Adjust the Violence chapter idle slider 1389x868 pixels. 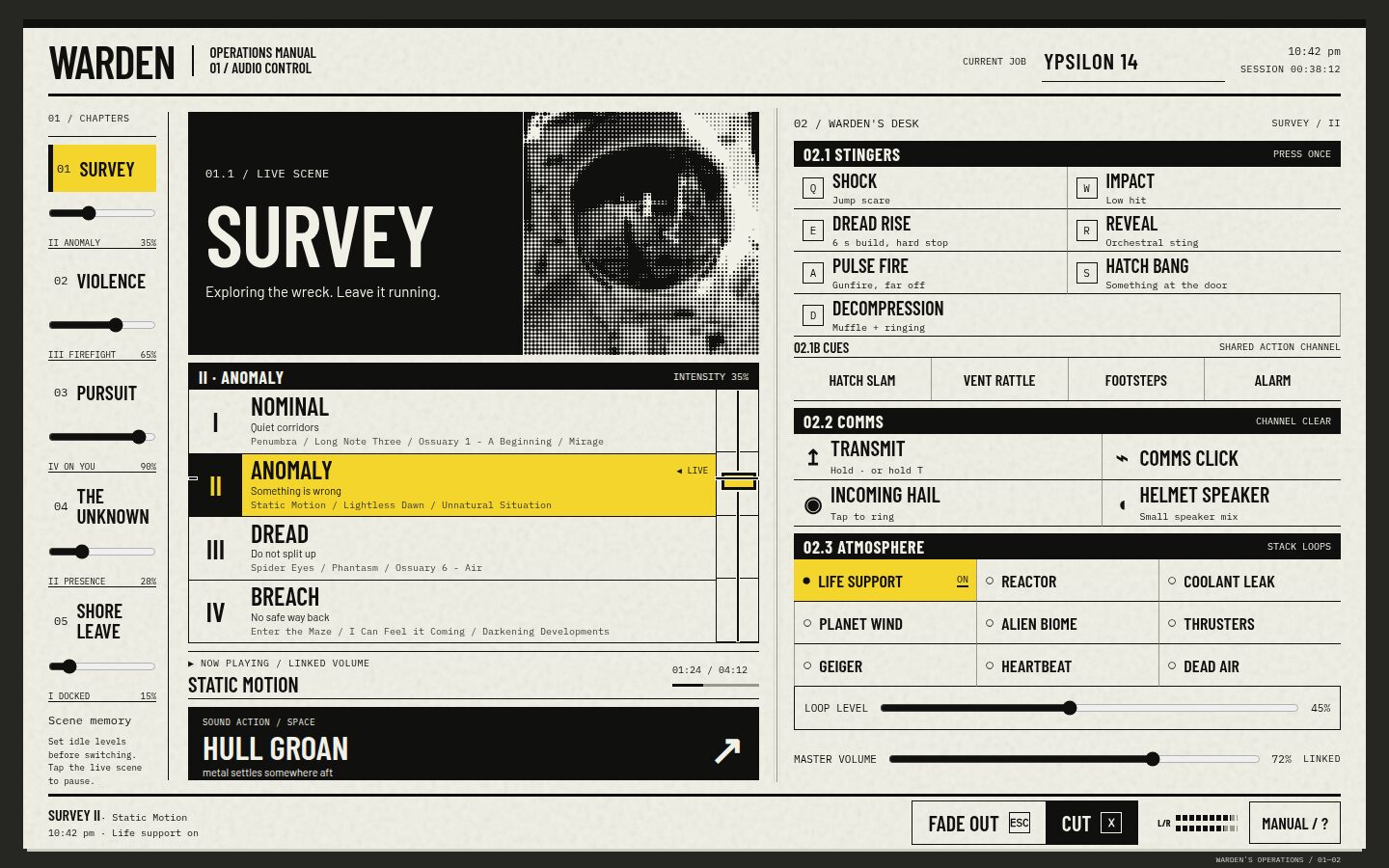102,325
